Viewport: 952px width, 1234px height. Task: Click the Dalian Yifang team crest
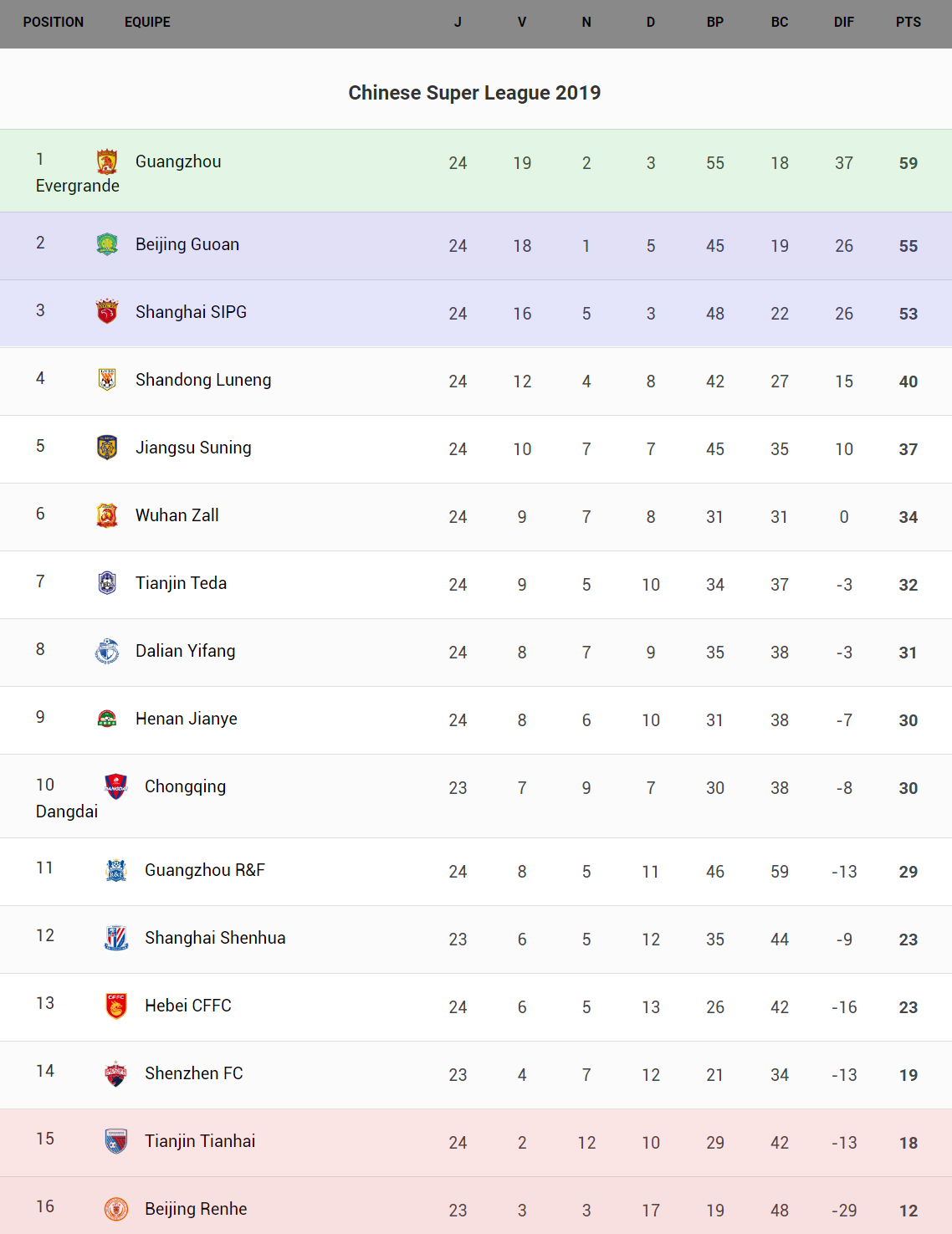(x=107, y=651)
